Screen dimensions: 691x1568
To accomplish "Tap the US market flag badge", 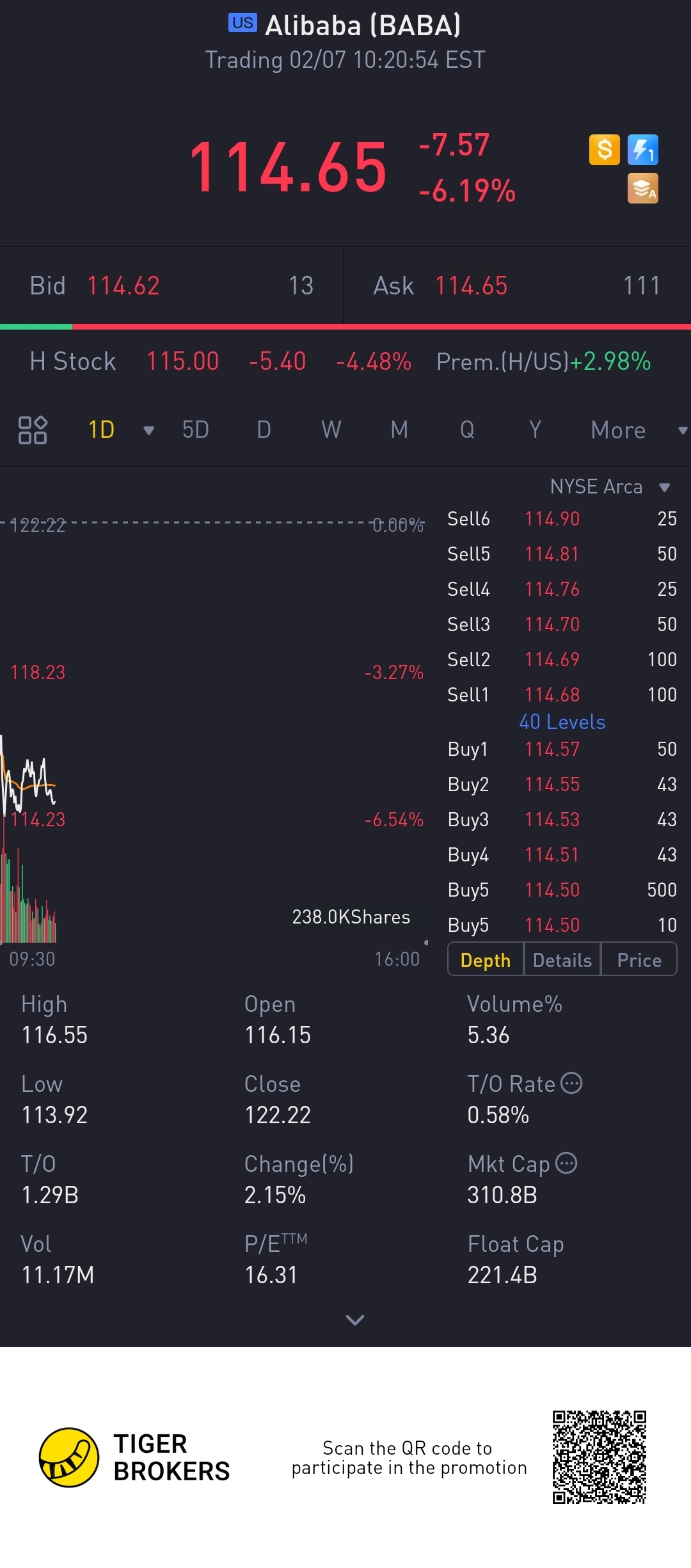I will pos(242,23).
